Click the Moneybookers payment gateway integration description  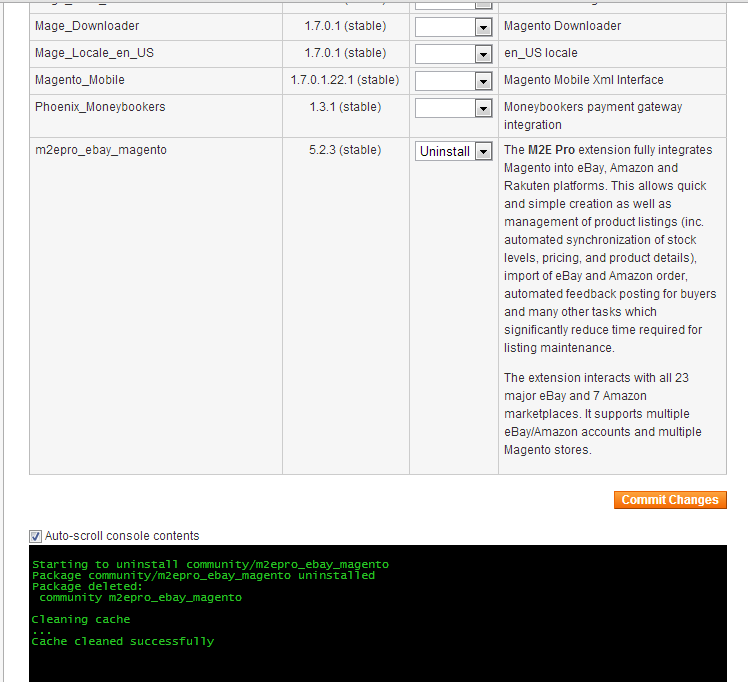tap(593, 116)
